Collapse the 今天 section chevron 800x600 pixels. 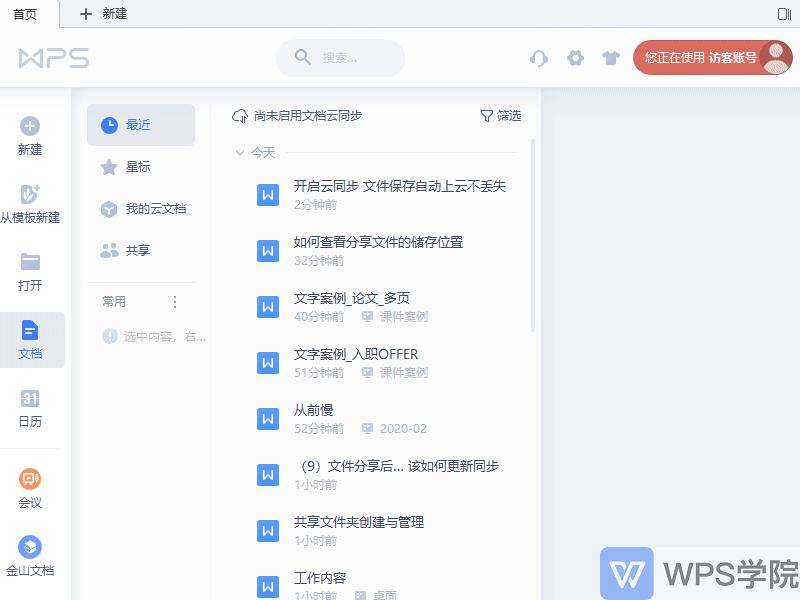[x=239, y=153]
